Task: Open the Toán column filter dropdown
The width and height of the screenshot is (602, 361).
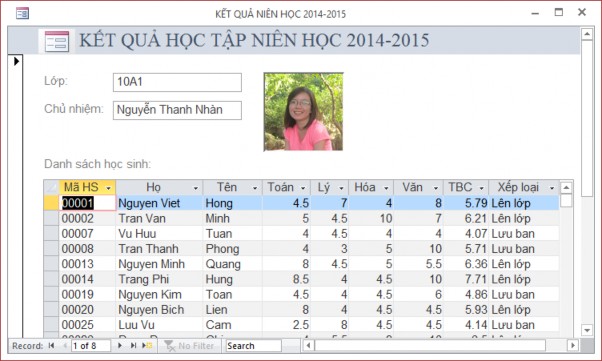Action: tap(303, 188)
